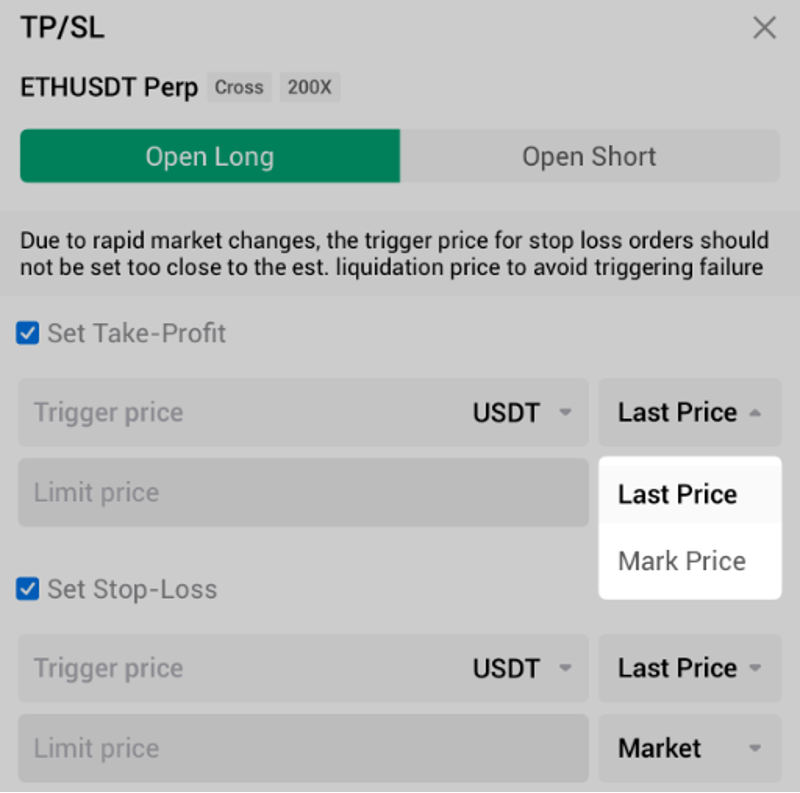Click the ETHUSDT Perp pair name
Screen dimensions: 800x793
109,87
